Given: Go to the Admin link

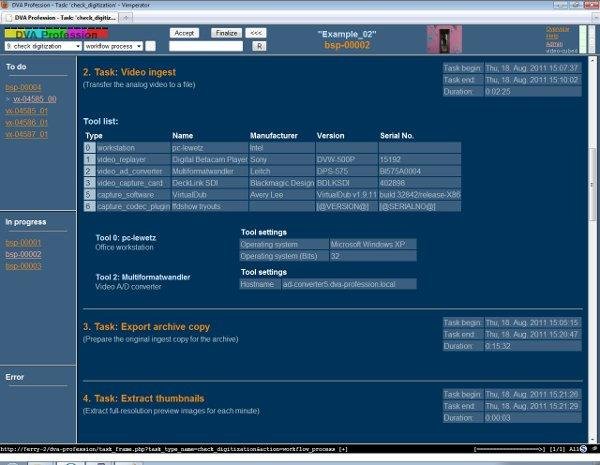Looking at the screenshot, I should [x=553, y=43].
